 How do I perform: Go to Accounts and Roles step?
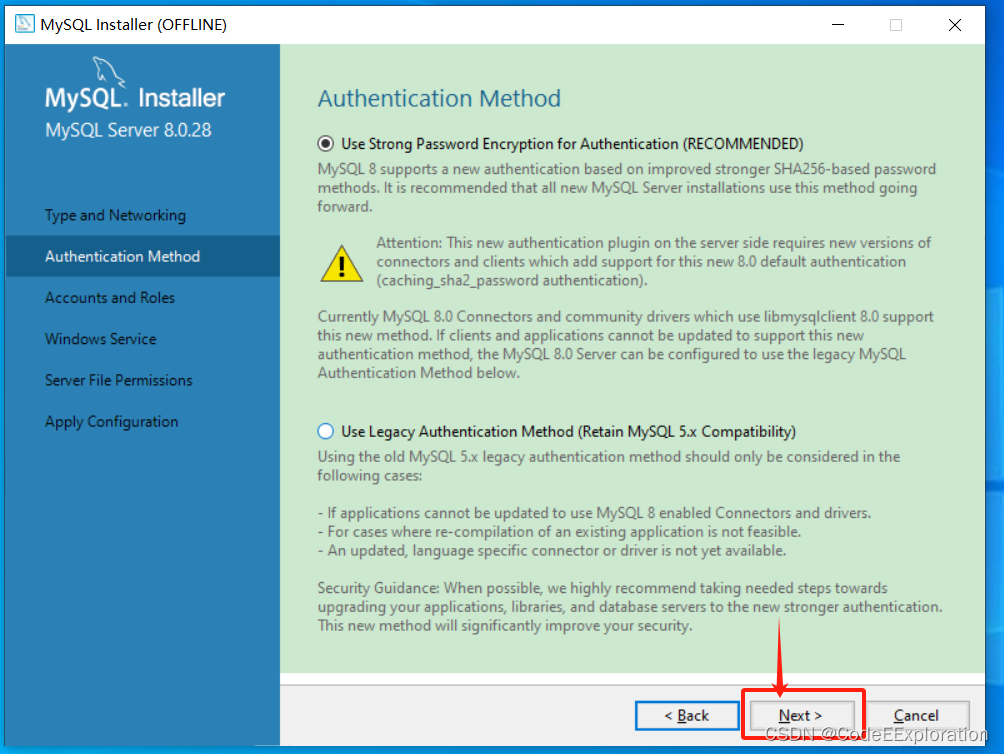109,298
